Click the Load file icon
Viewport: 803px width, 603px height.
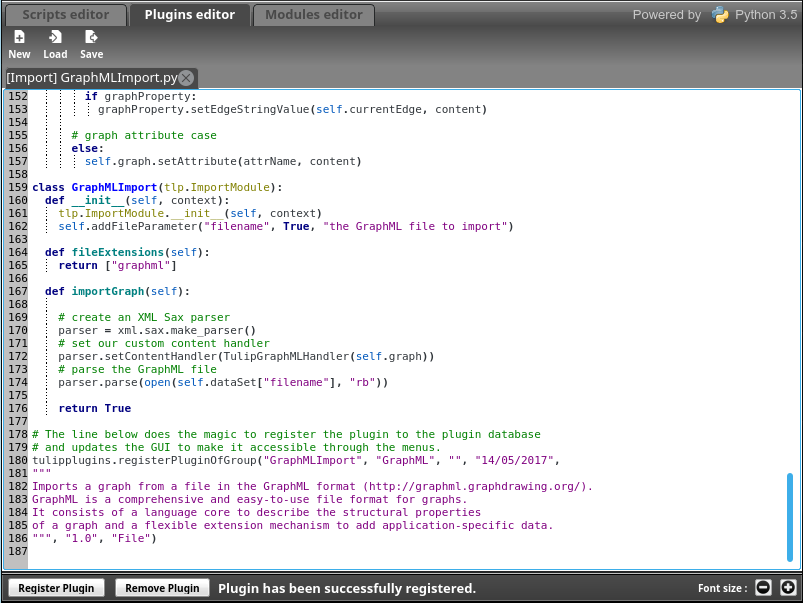pos(55,38)
